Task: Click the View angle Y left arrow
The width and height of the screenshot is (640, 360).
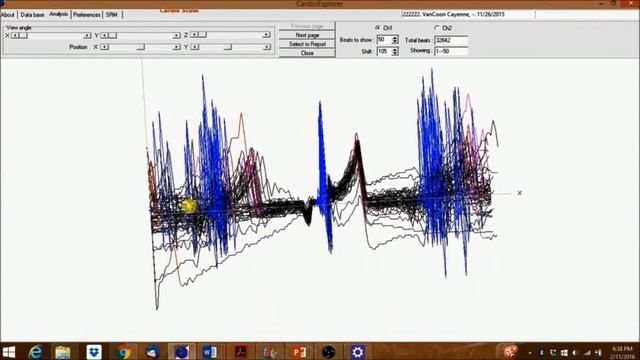Action: tap(104, 36)
